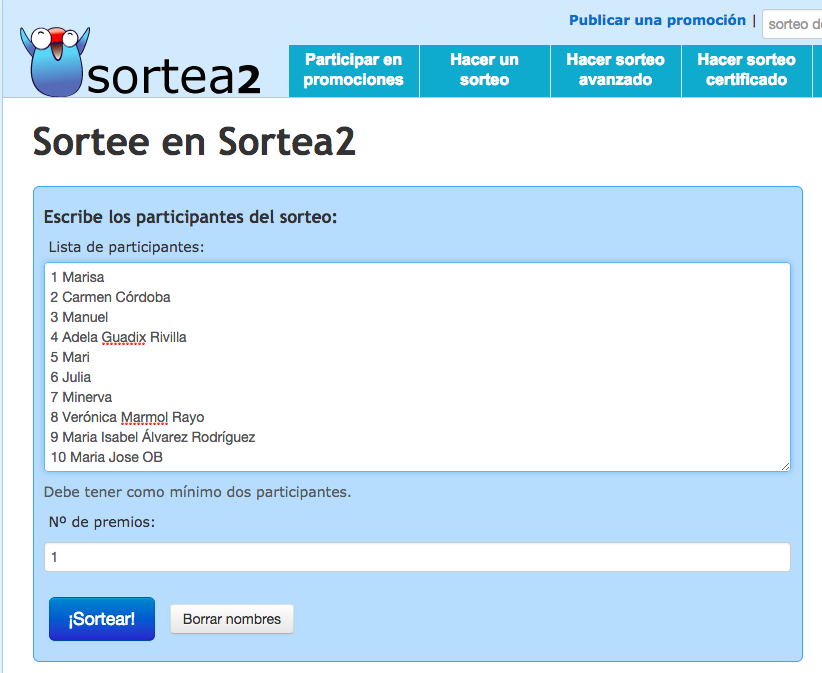Click 'Sortee en Sortea2' heading
The height and width of the screenshot is (673, 822).
coord(194,142)
